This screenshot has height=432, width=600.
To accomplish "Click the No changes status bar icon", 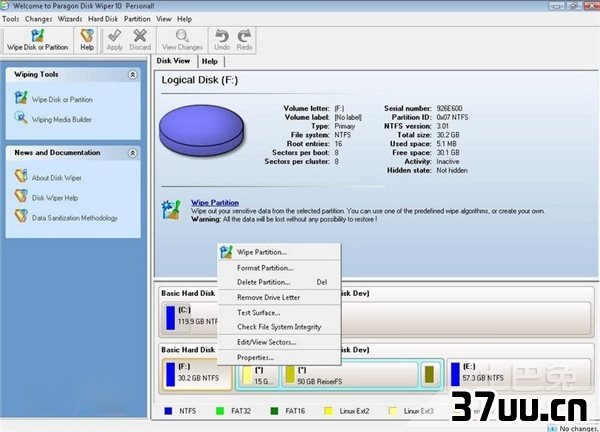I will 552,428.
